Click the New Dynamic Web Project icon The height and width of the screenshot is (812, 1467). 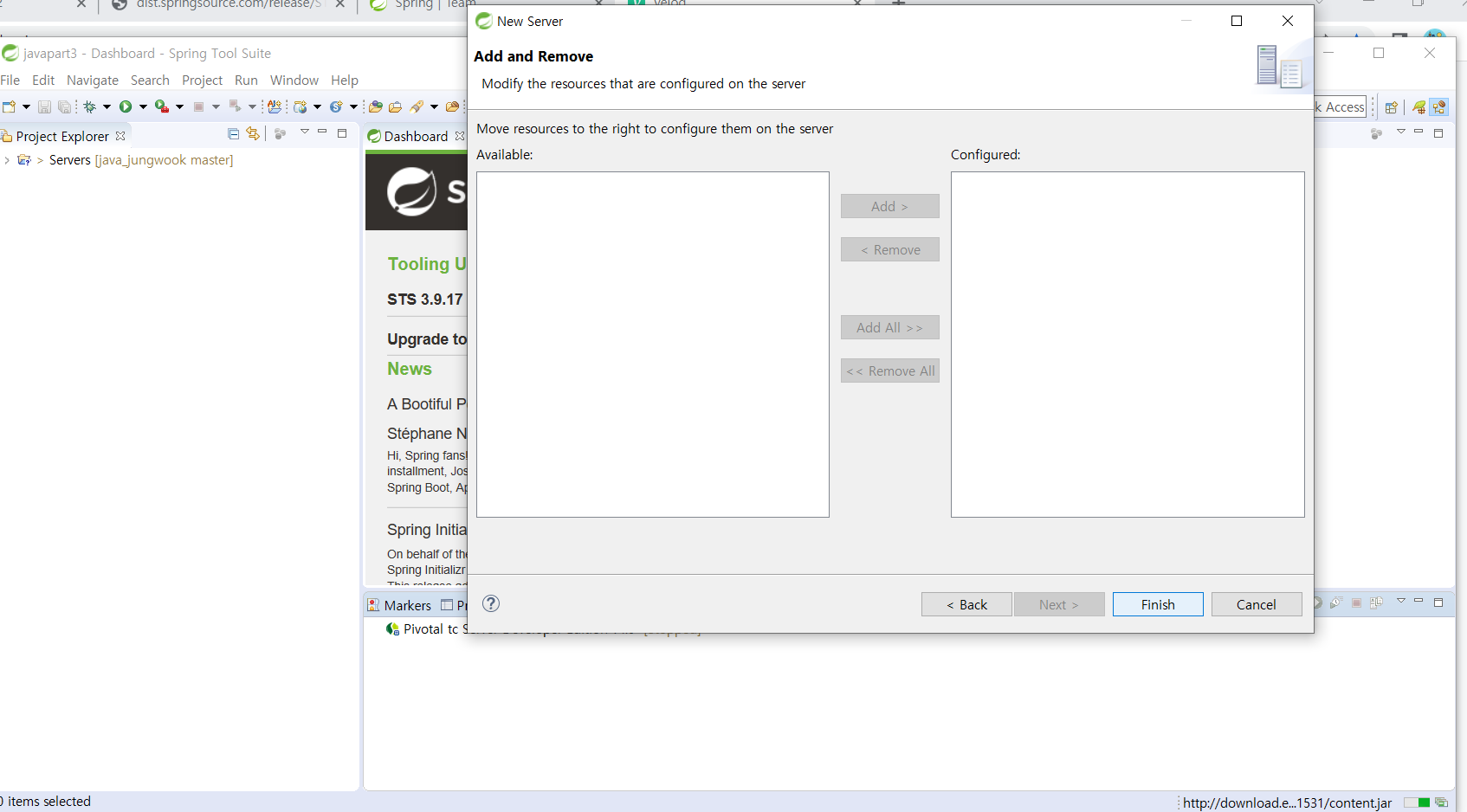(301, 106)
